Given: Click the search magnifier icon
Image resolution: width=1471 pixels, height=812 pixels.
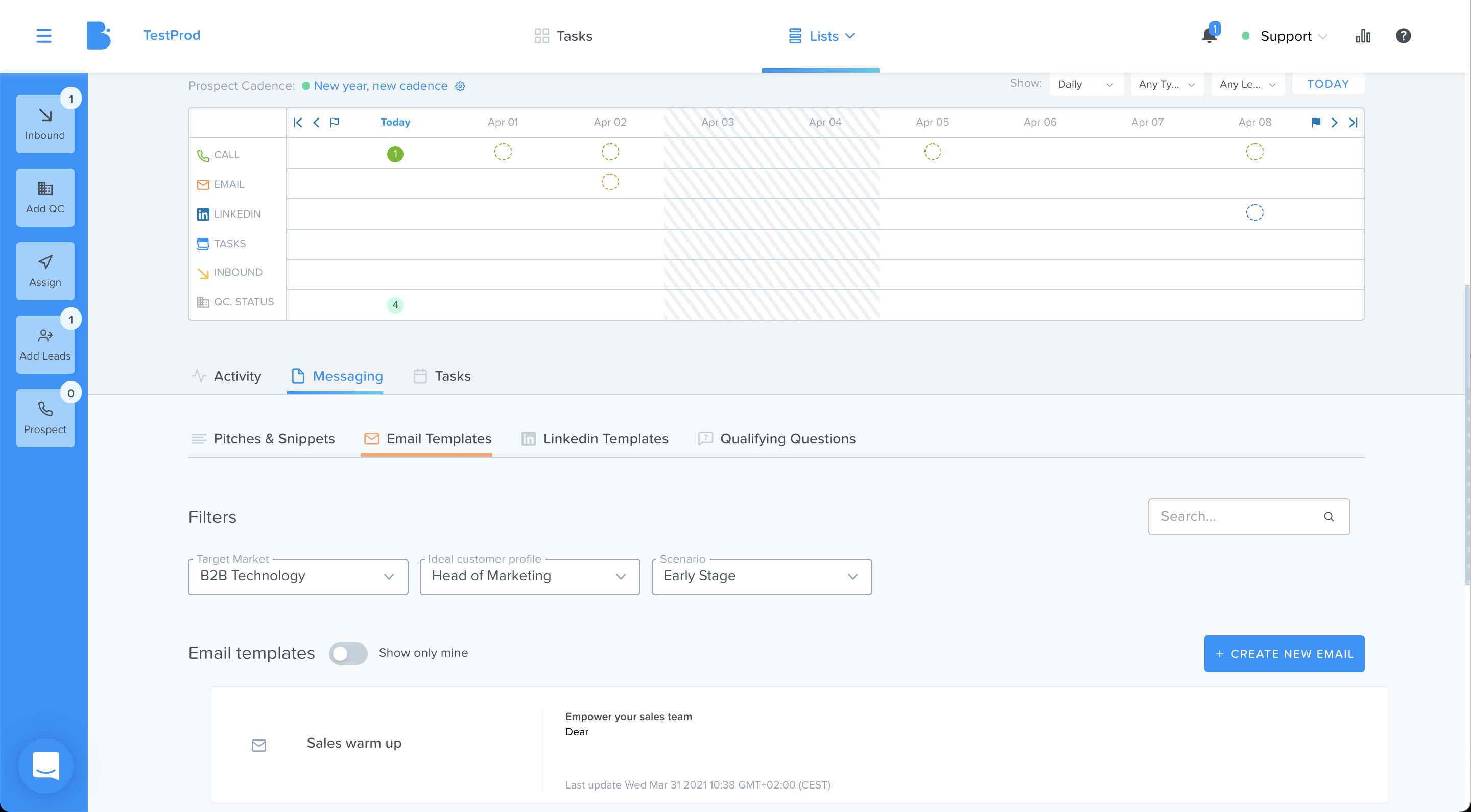Looking at the screenshot, I should click(1329, 517).
